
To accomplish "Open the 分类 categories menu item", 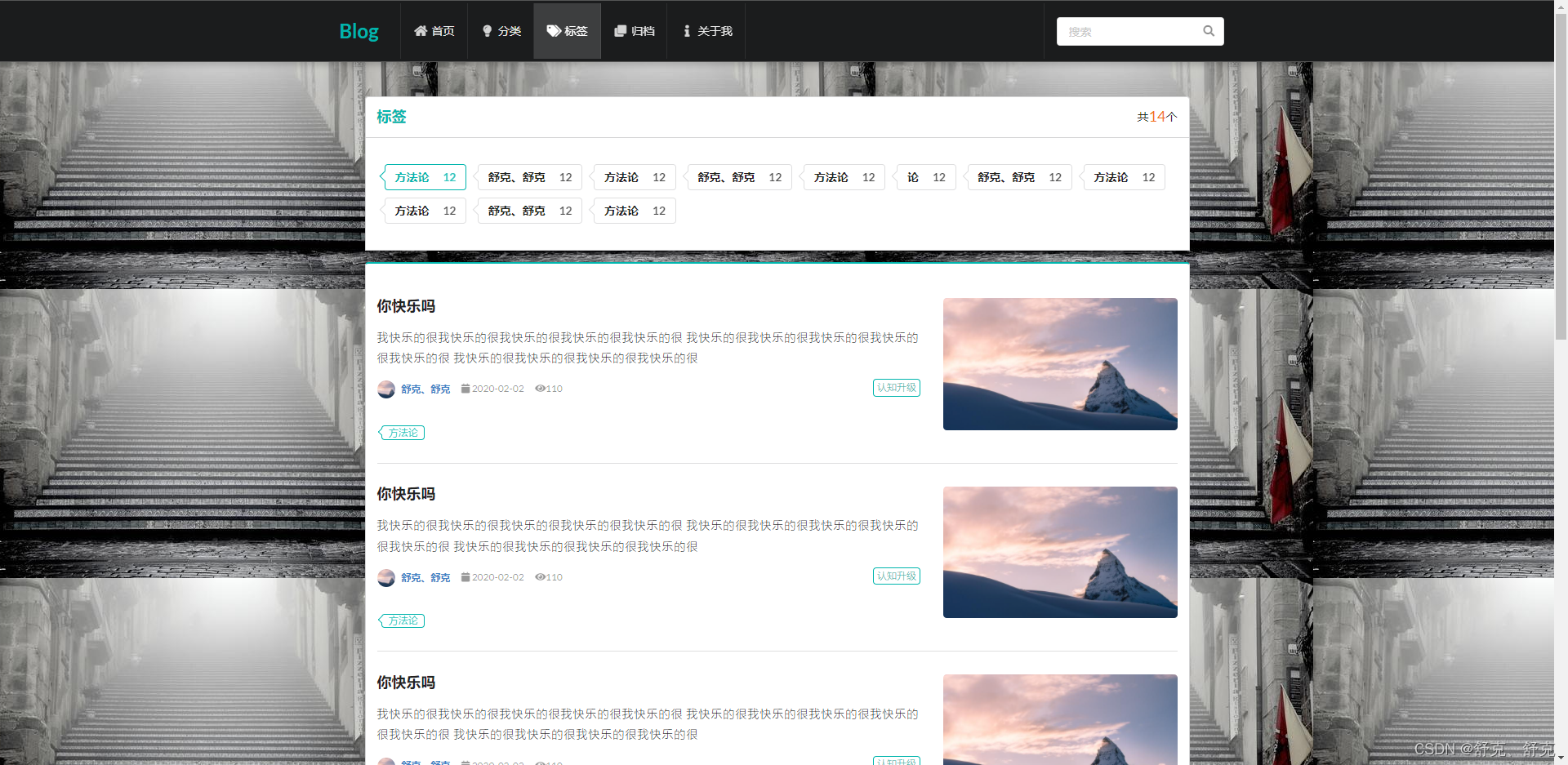I will 501,31.
